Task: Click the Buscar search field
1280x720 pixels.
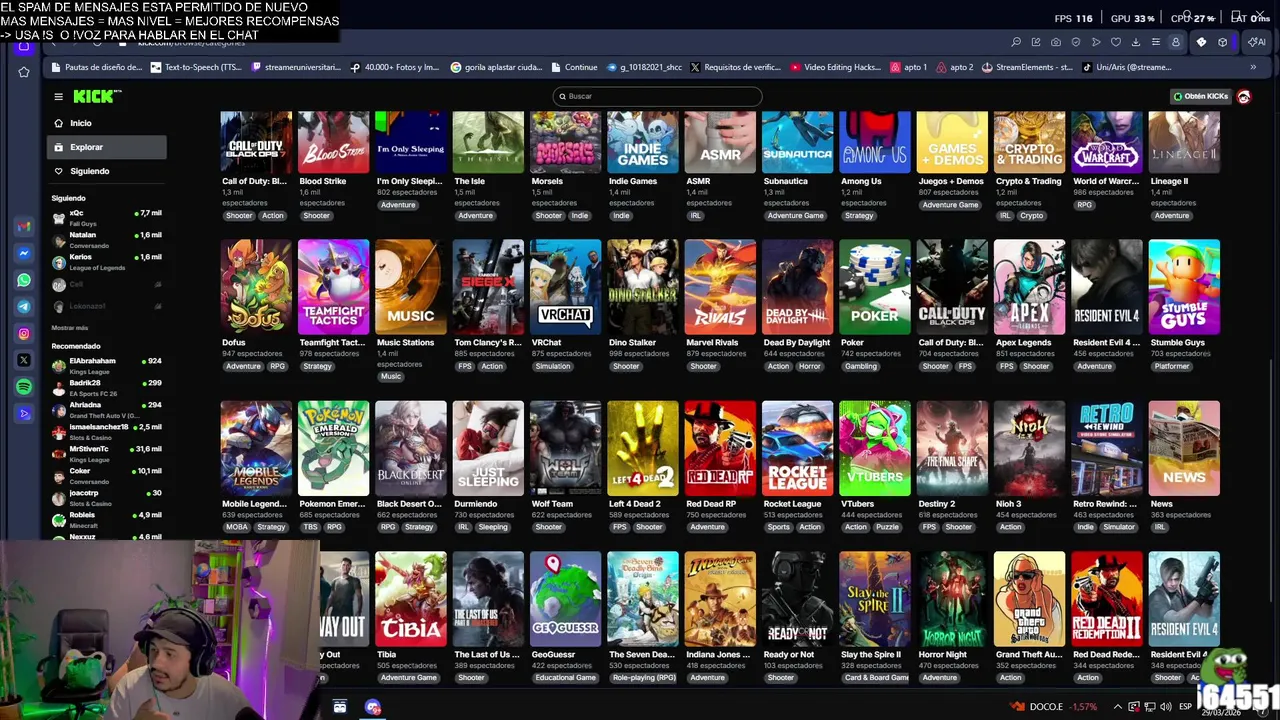Action: [x=657, y=96]
